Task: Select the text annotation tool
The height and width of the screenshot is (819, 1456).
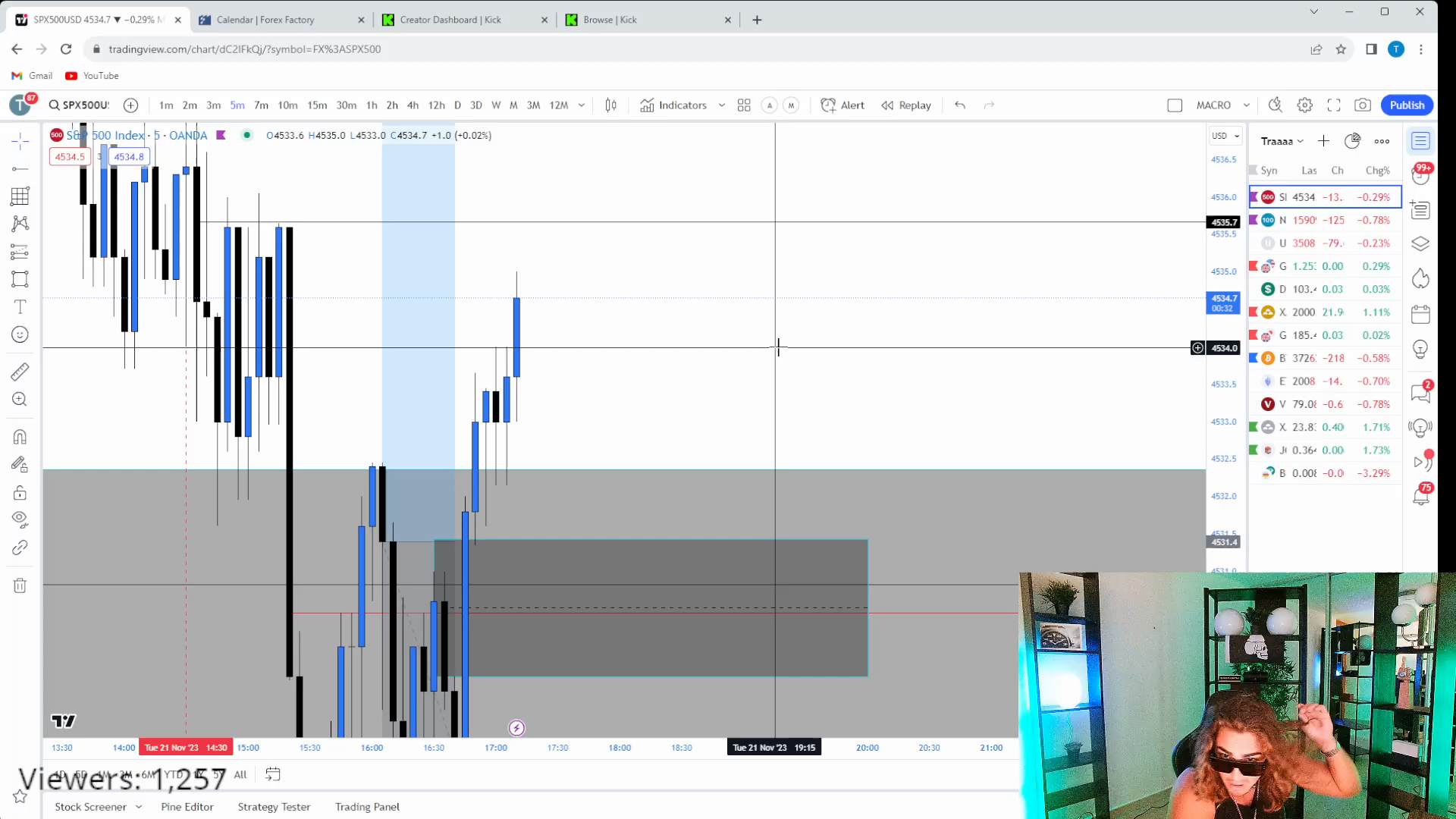Action: click(20, 306)
